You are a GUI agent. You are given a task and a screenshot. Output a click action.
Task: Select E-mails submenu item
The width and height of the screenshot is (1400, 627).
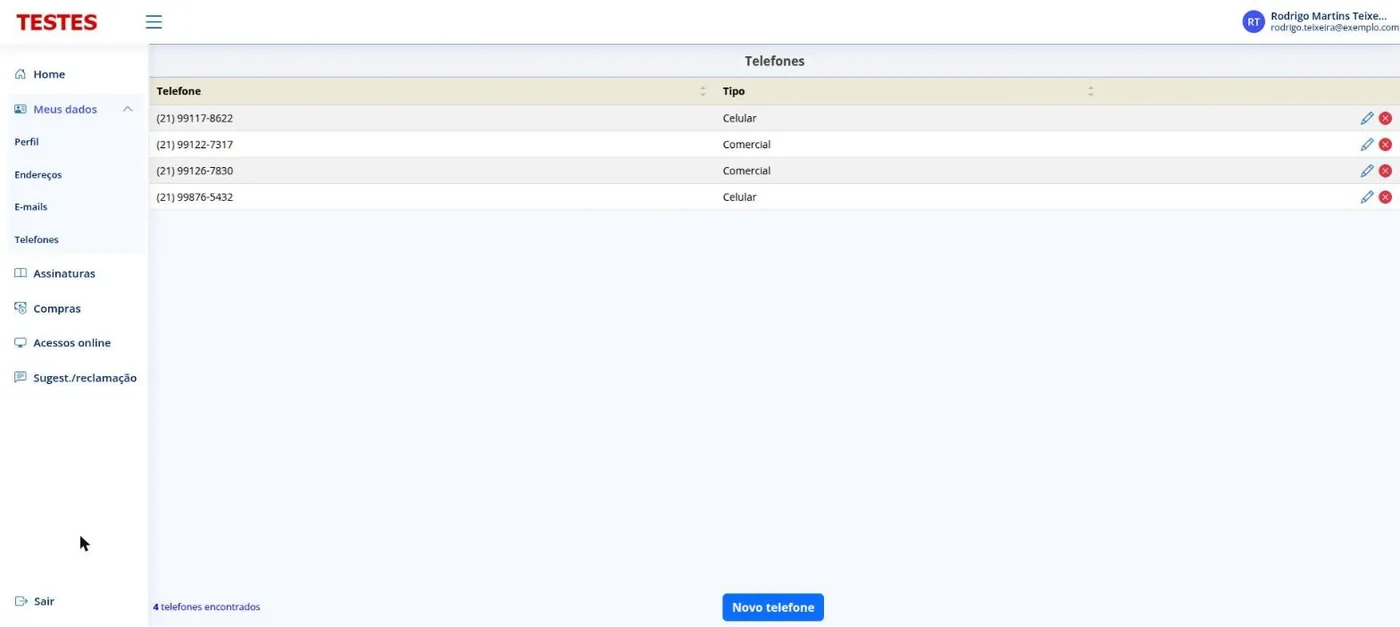31,207
